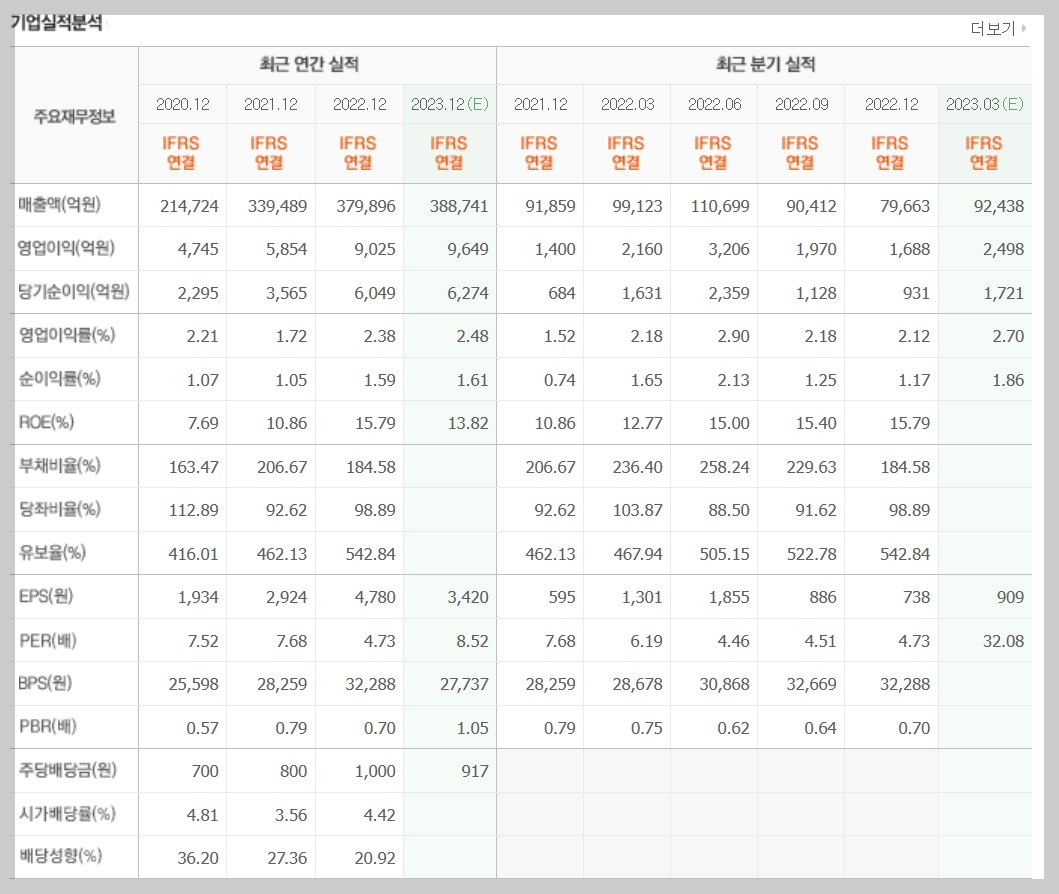Select the ROE value 15.40
The width and height of the screenshot is (1059, 894).
coord(817,424)
